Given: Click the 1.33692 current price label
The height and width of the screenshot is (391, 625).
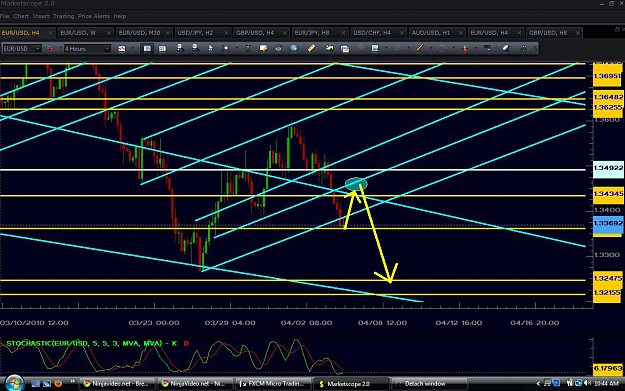Looking at the screenshot, I should [x=608, y=224].
